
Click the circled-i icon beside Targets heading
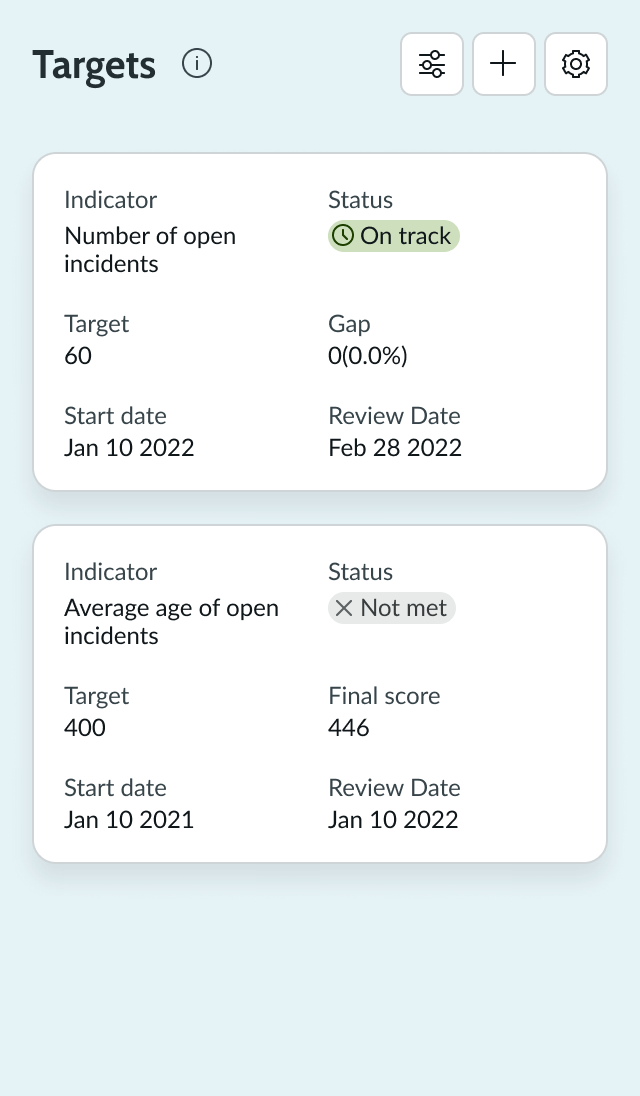tap(197, 63)
